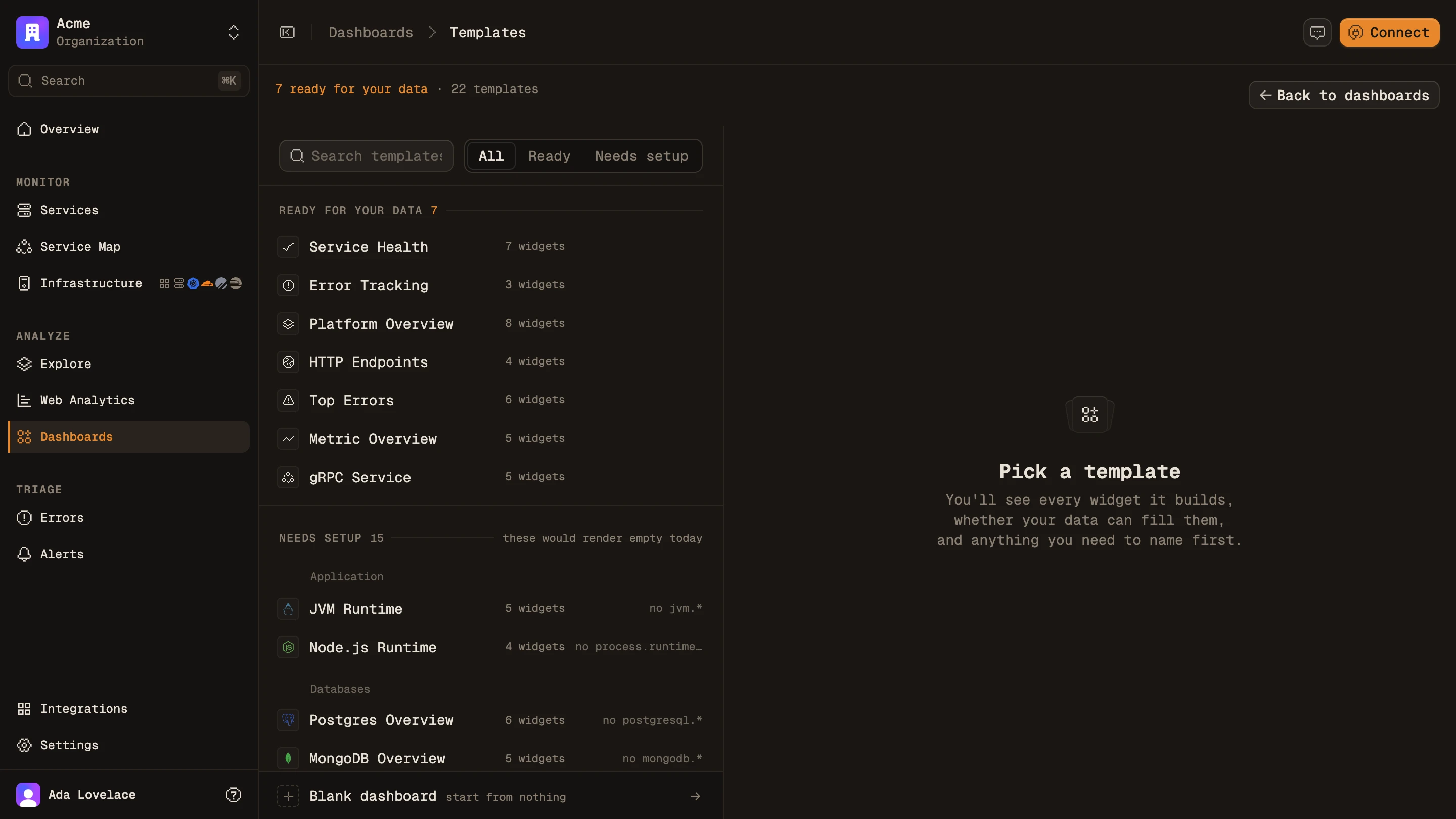Select Postgres Overview template name
1456x819 pixels.
[382, 720]
